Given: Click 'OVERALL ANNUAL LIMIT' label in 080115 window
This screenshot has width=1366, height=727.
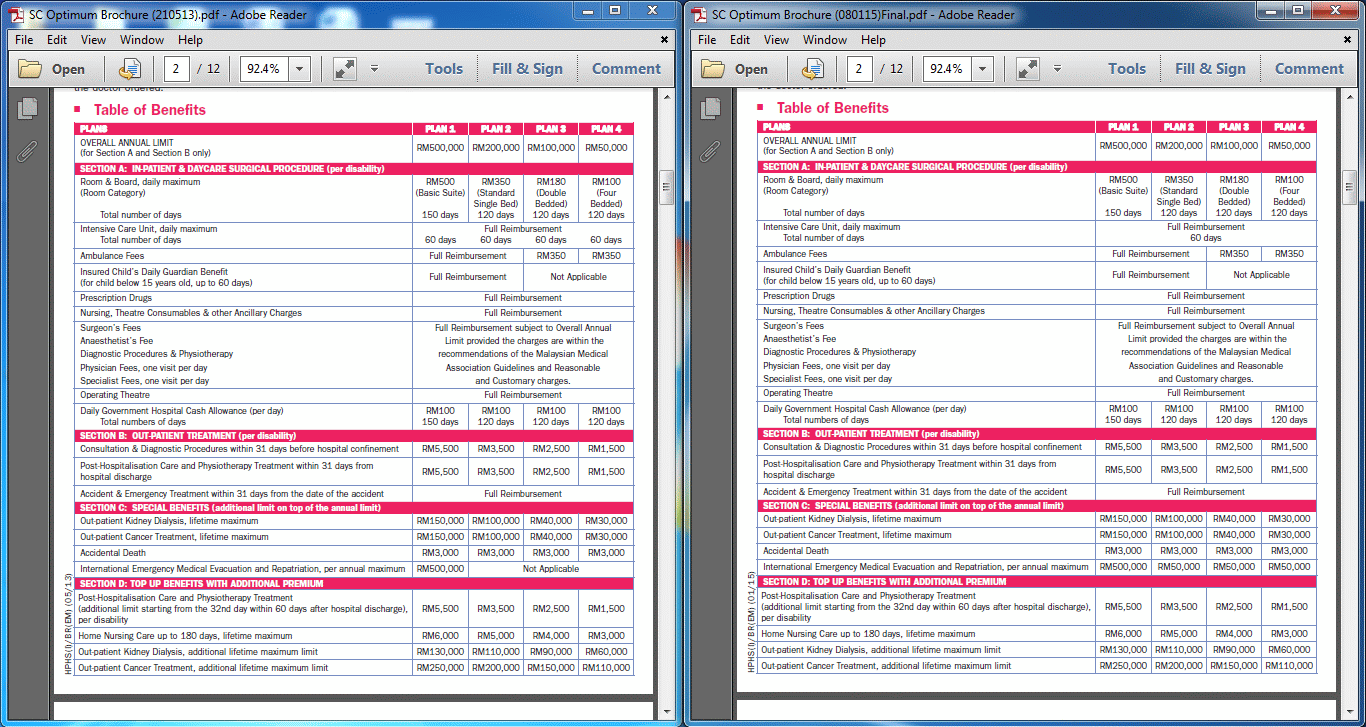Looking at the screenshot, I should point(810,141).
